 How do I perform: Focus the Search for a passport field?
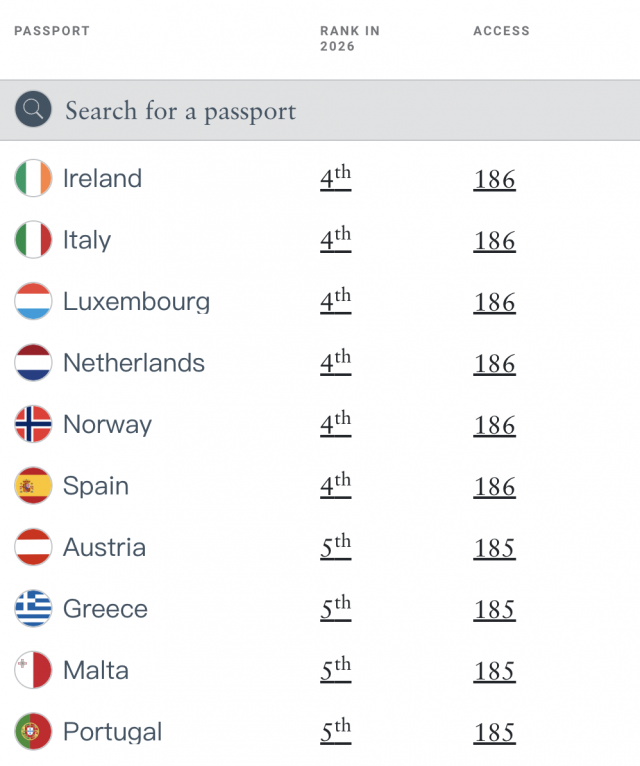pos(320,110)
